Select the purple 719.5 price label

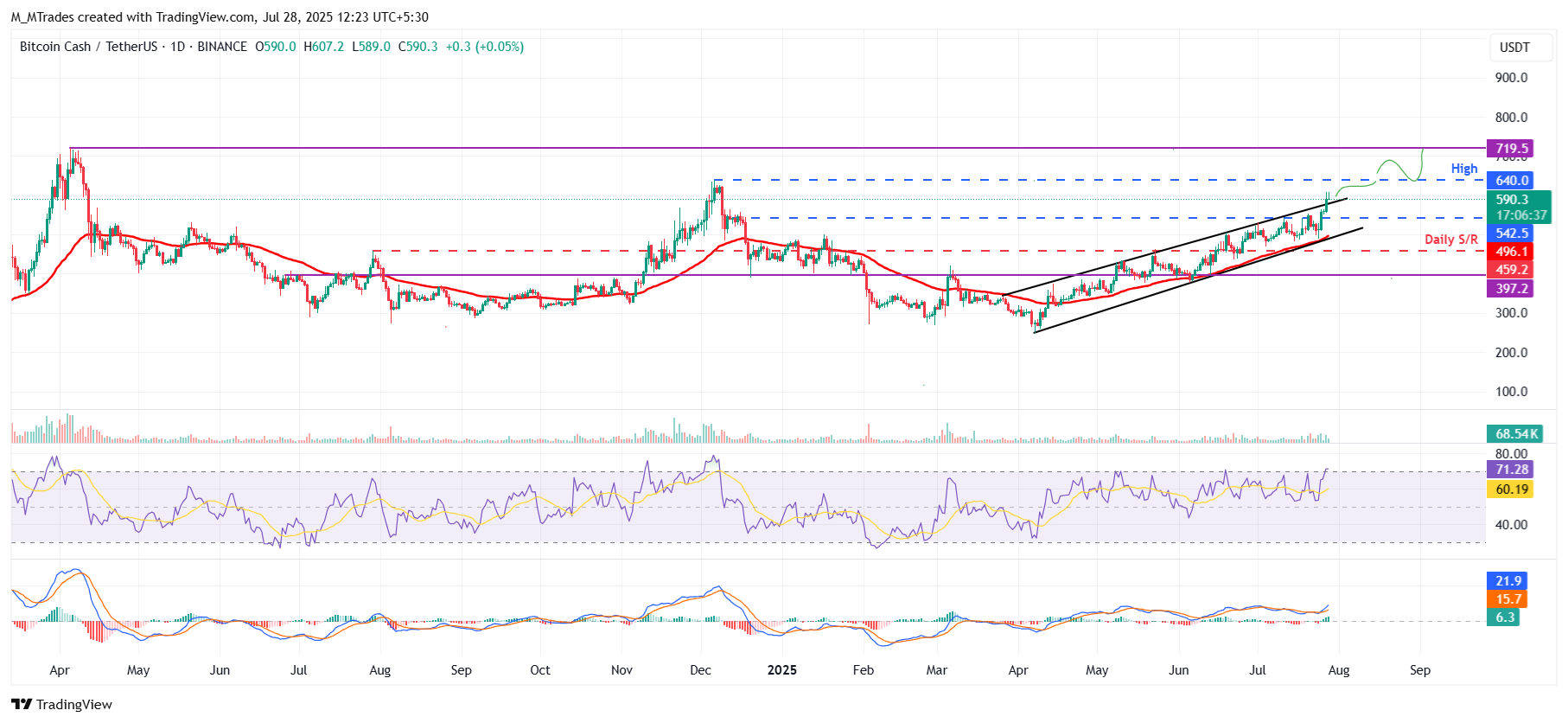coord(1511,149)
